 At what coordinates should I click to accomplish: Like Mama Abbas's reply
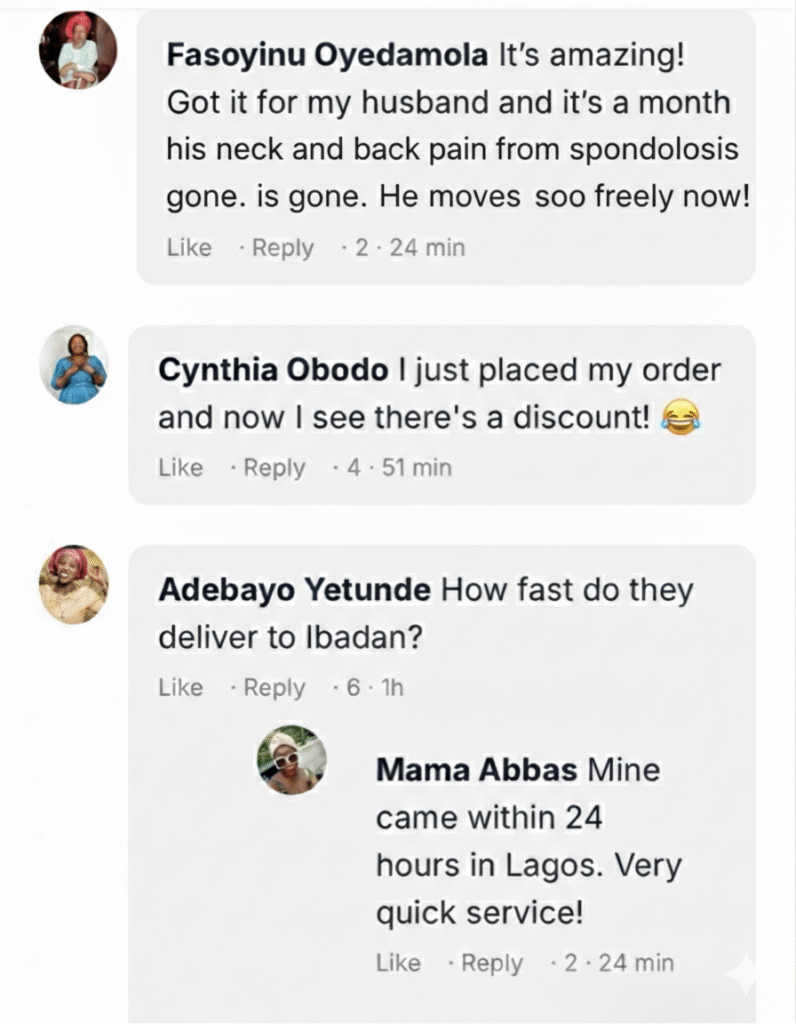click(x=398, y=963)
